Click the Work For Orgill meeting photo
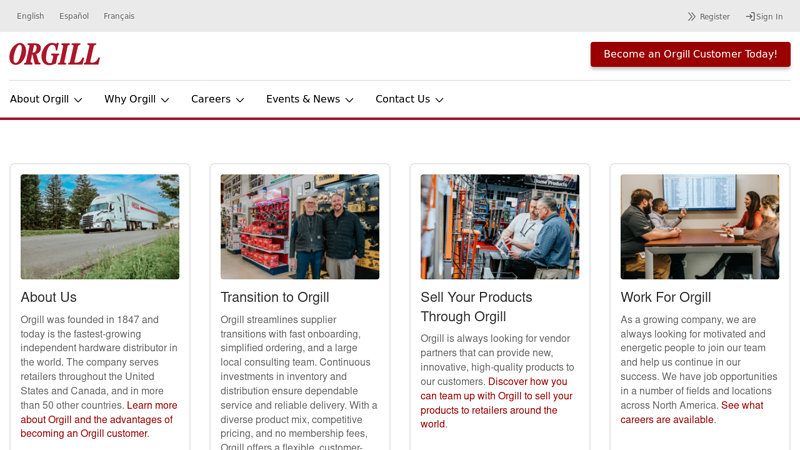This screenshot has height=450, width=800. 700,227
